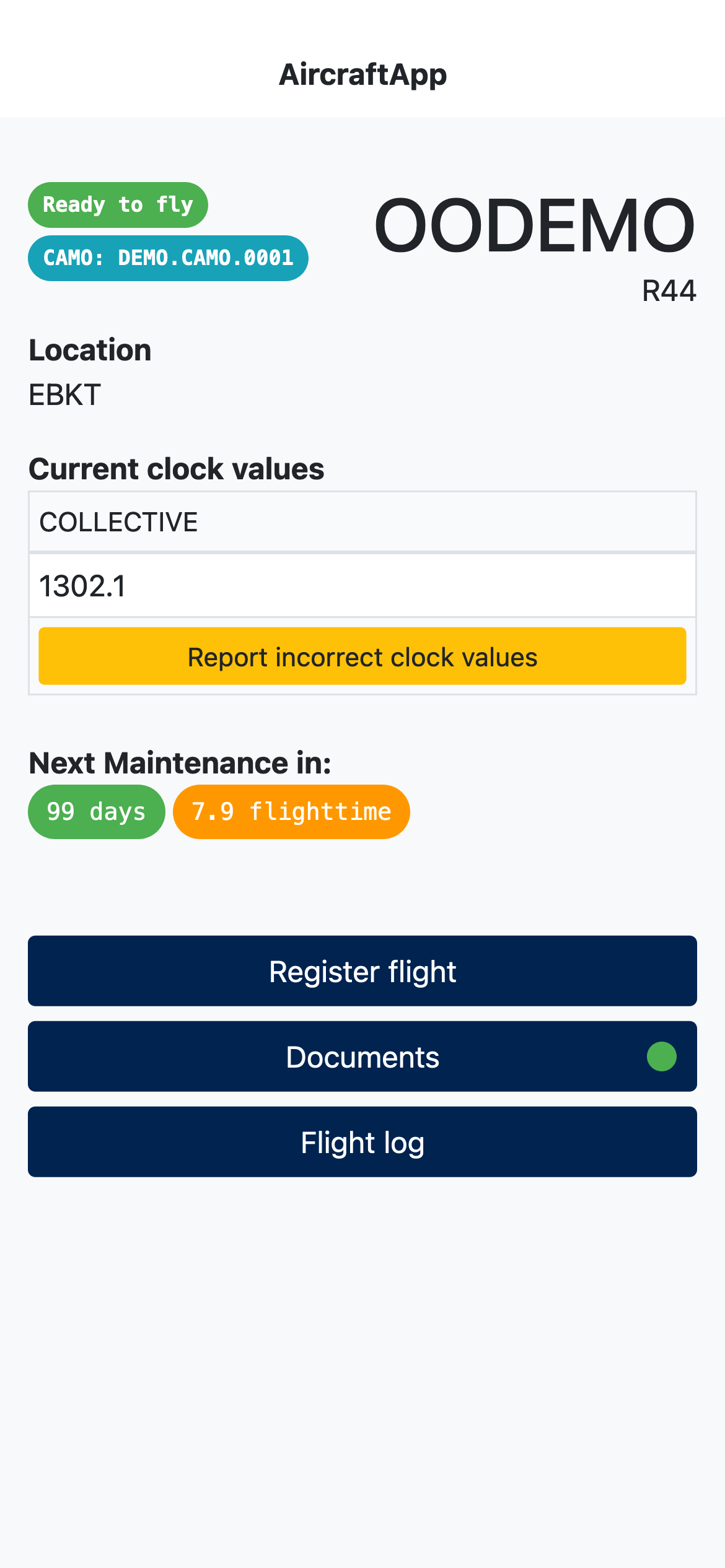725x1568 pixels.
Task: Click the 'Location' section heading
Action: tap(90, 350)
